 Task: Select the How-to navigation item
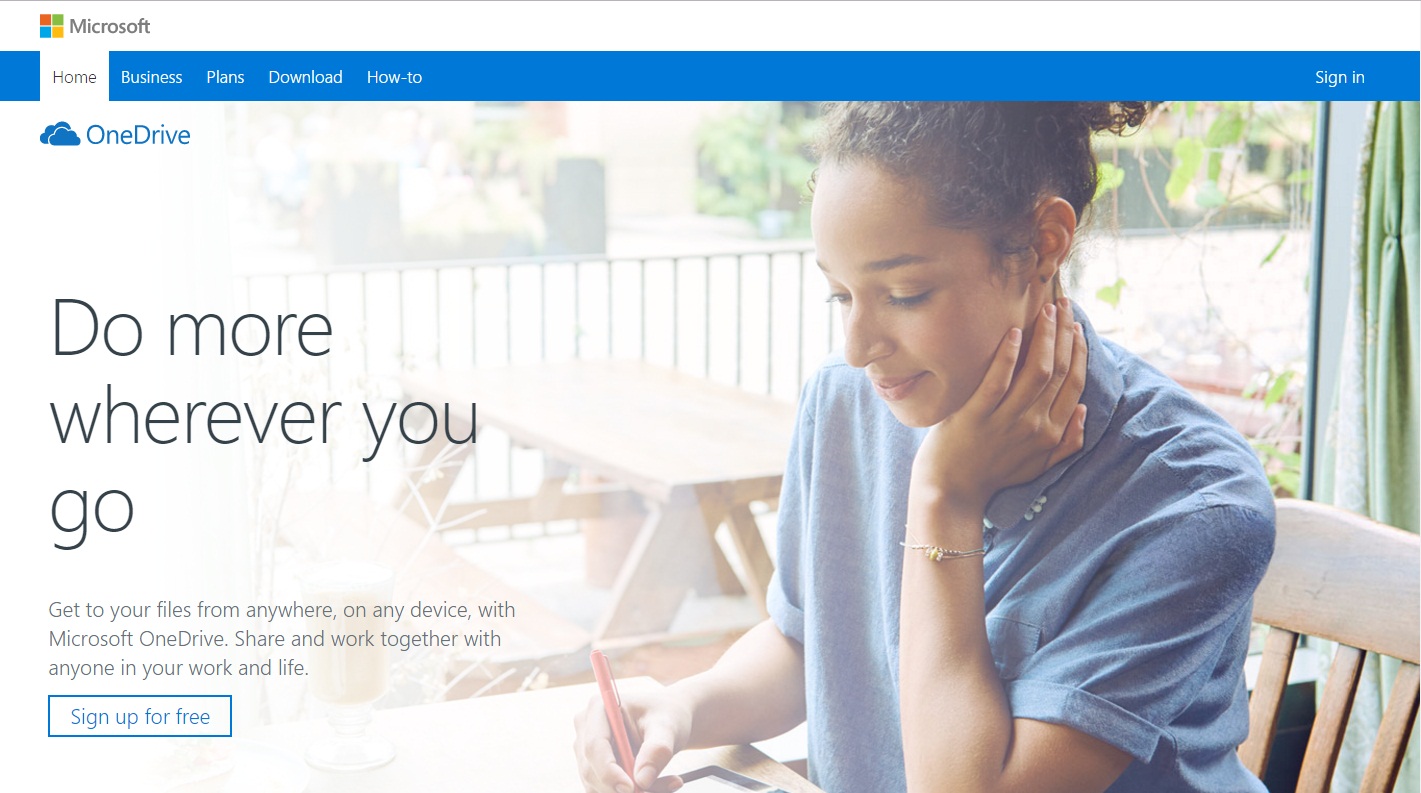pos(394,77)
